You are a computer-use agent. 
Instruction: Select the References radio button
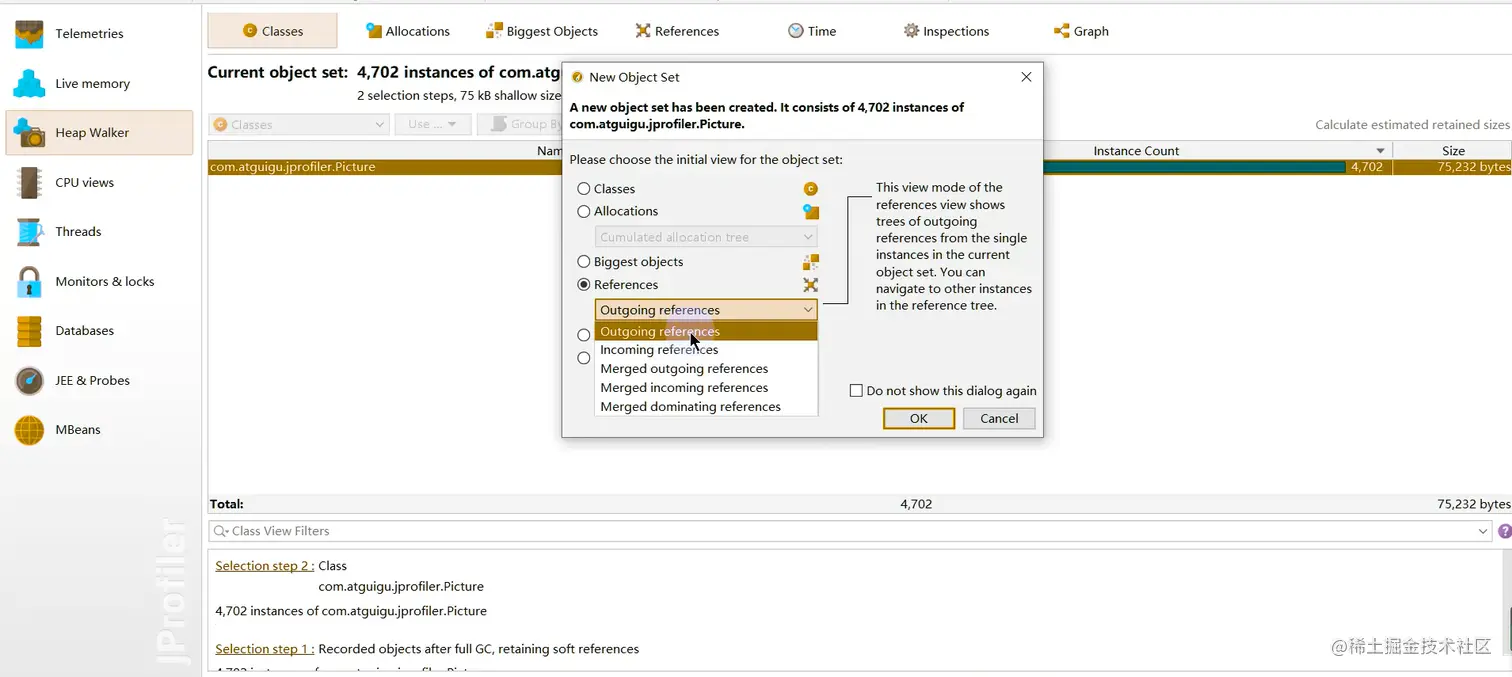pyautogui.click(x=584, y=285)
